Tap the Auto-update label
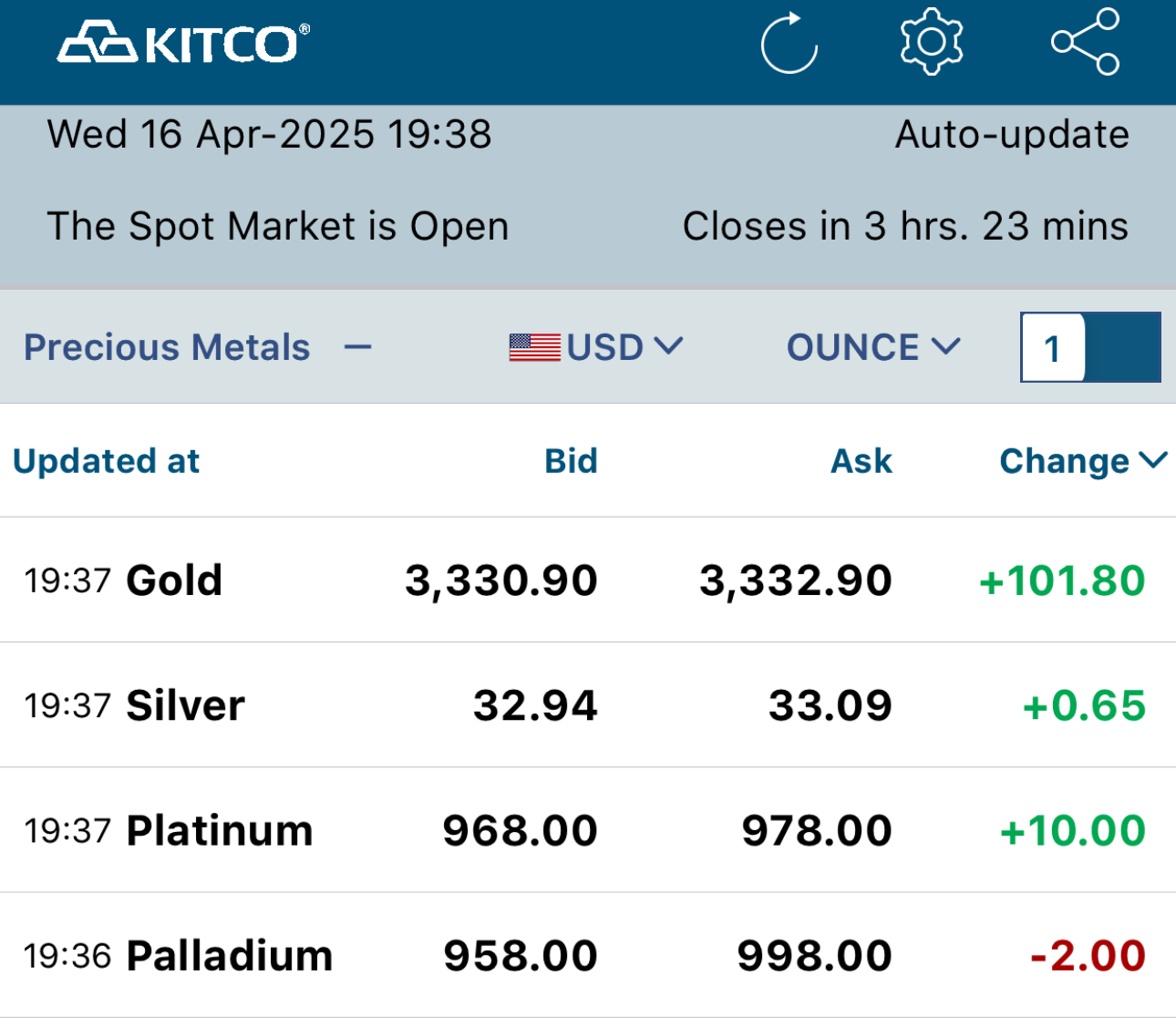This screenshot has height=1027, width=1176. (x=1012, y=135)
